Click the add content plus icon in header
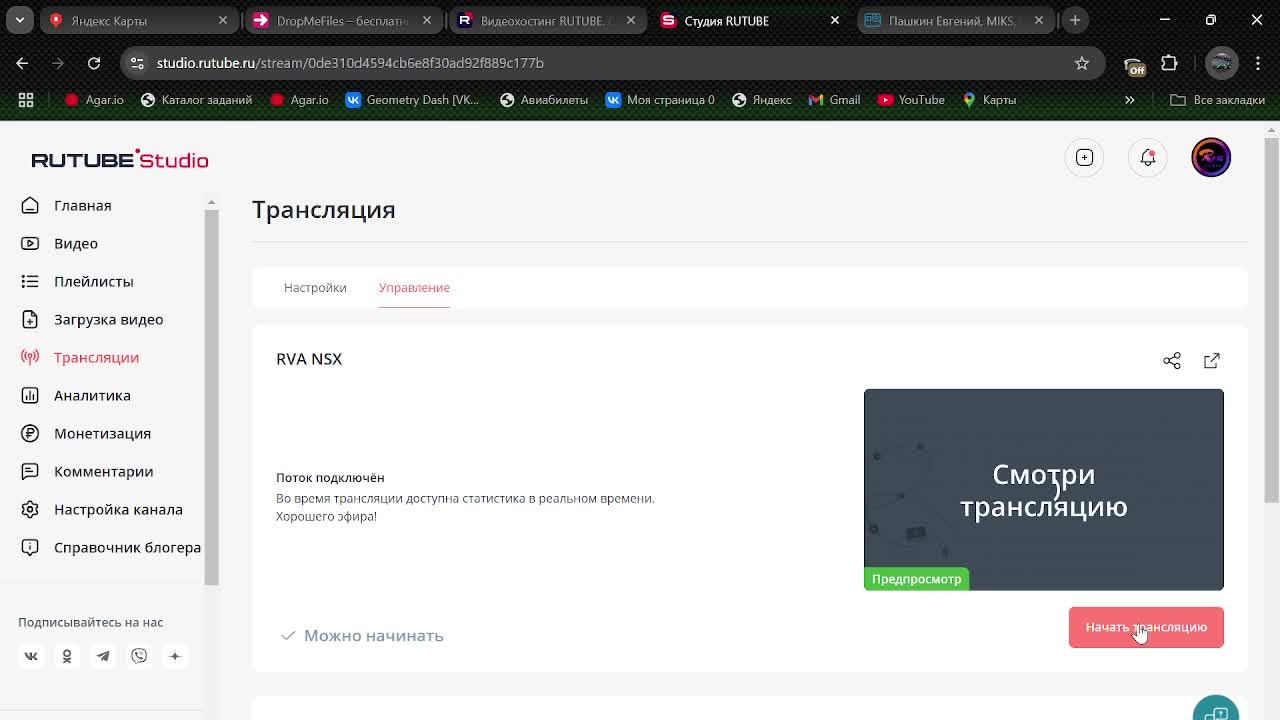The height and width of the screenshot is (720, 1280). pyautogui.click(x=1084, y=157)
